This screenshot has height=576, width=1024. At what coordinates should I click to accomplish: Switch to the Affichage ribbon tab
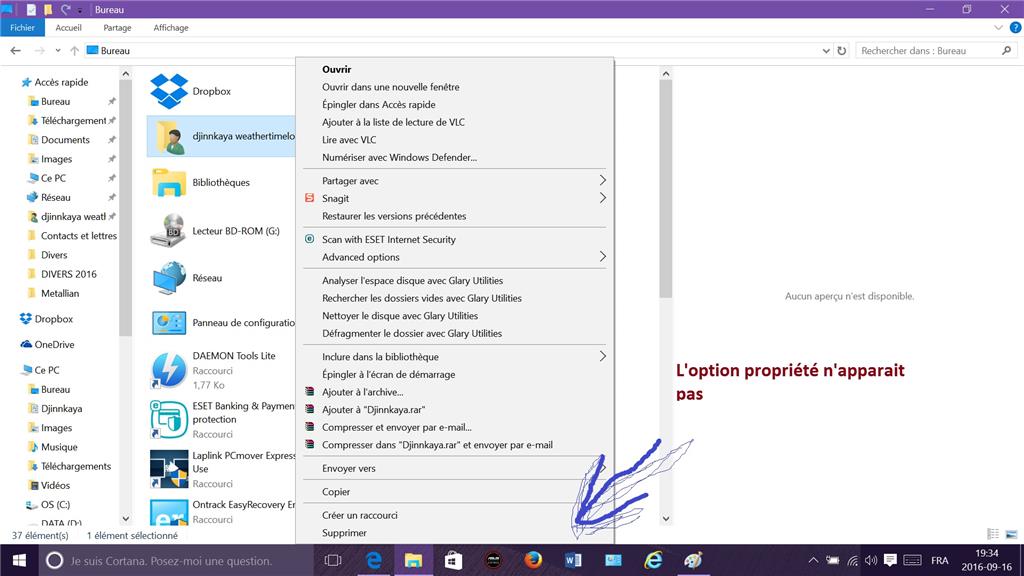(x=171, y=27)
